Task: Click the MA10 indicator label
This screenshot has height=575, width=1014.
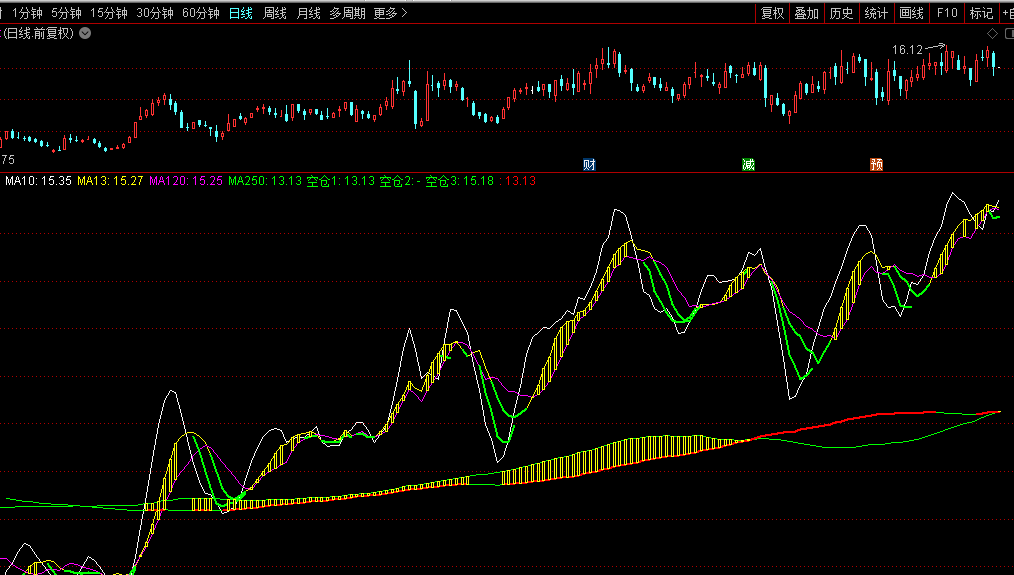Action: click(38, 181)
